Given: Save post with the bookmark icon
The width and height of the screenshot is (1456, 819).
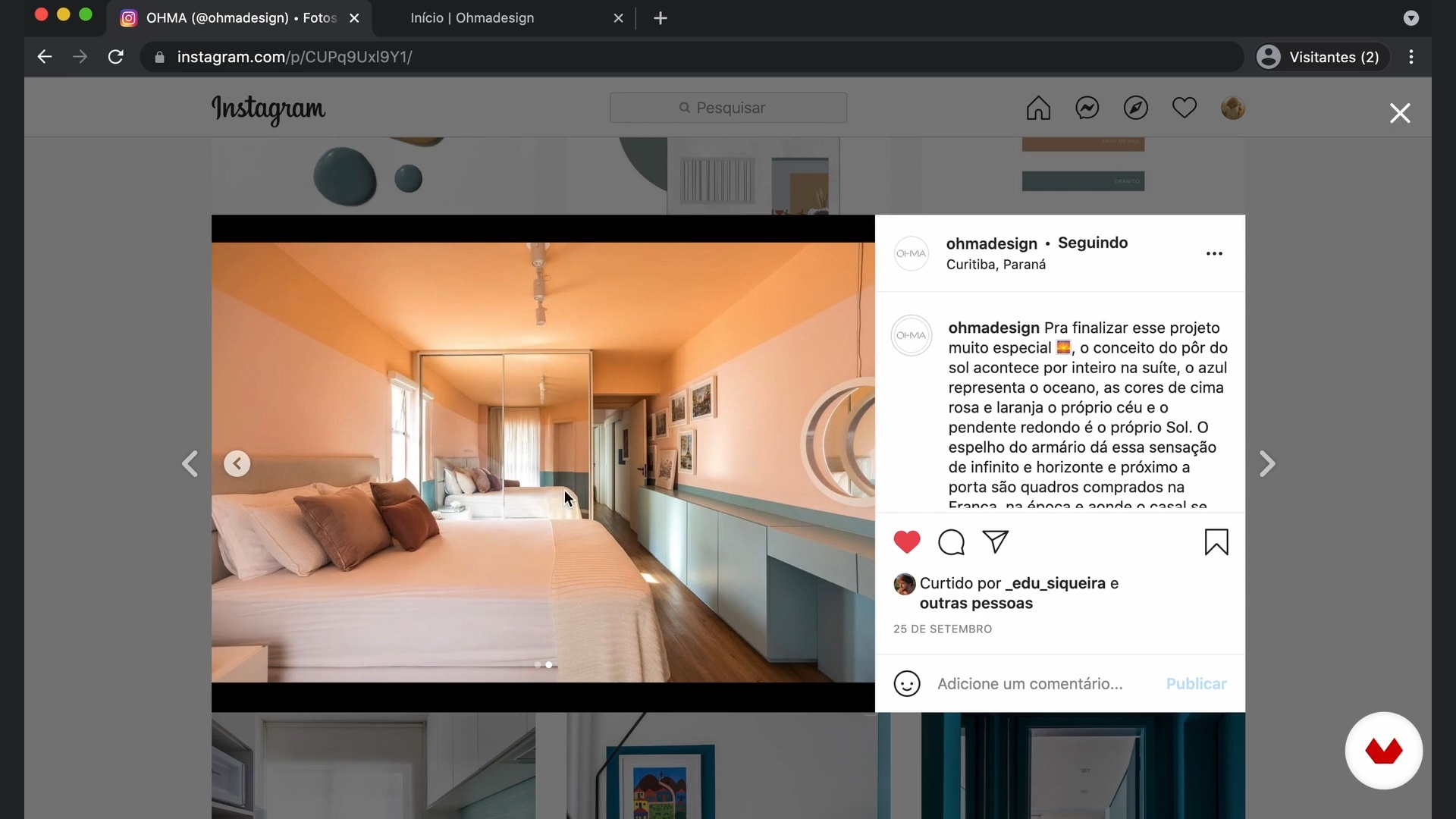Looking at the screenshot, I should coord(1216,542).
